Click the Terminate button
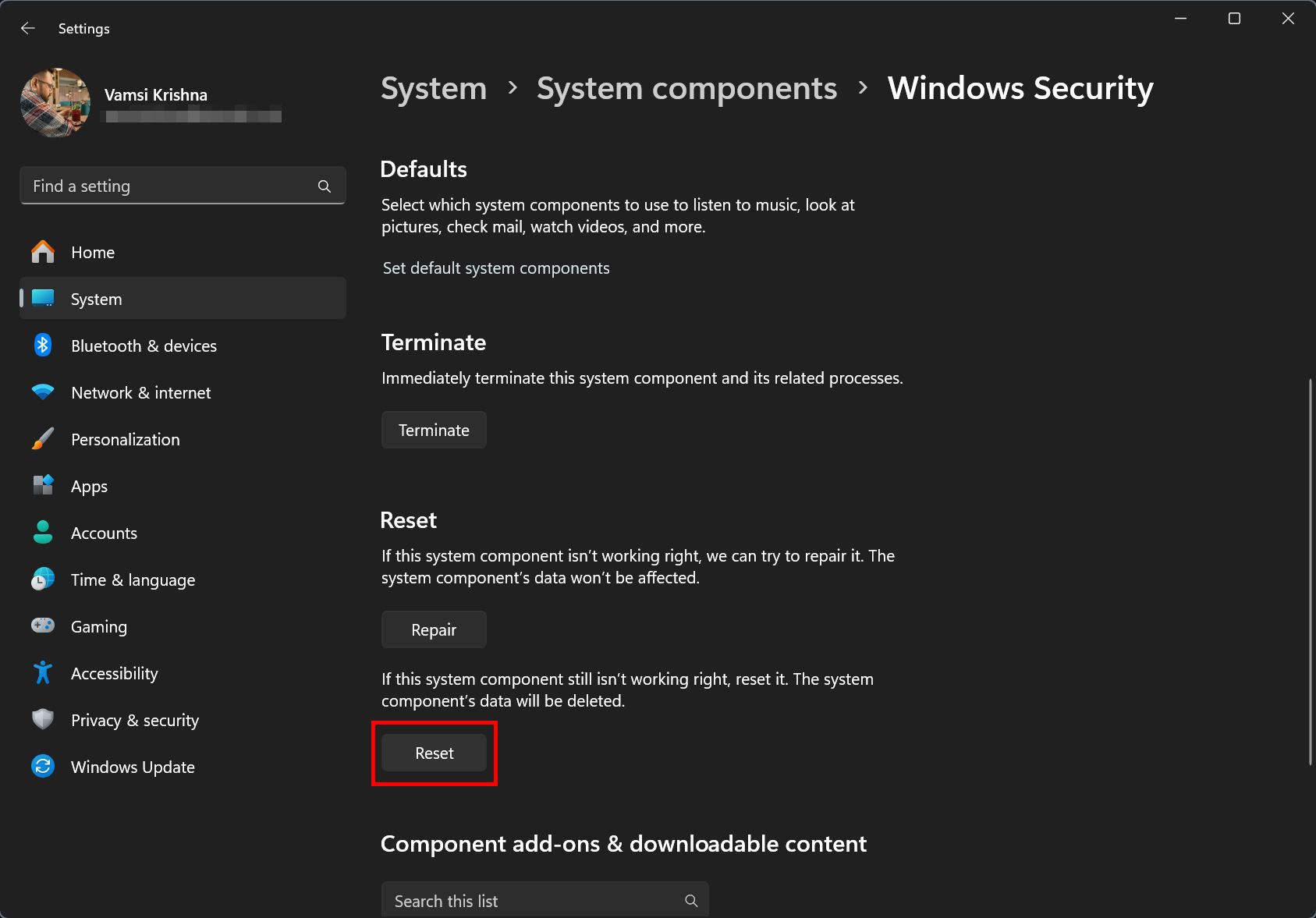 pos(434,430)
